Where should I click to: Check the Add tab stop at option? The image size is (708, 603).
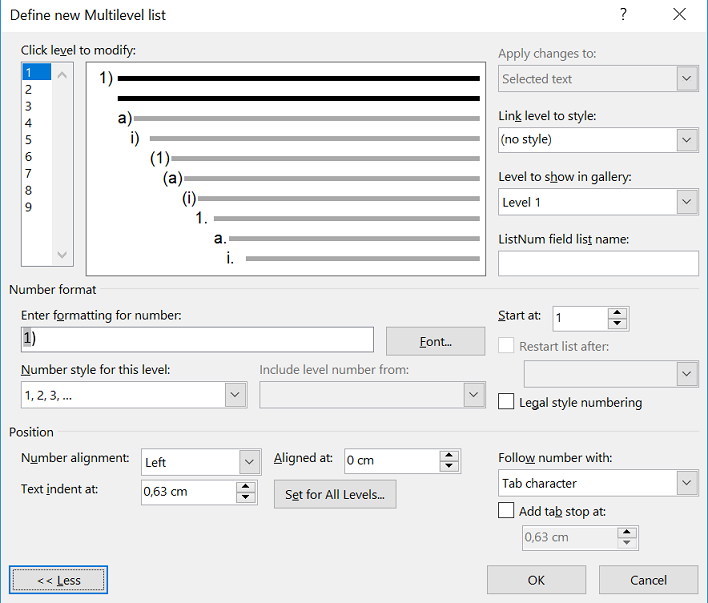pyautogui.click(x=507, y=511)
